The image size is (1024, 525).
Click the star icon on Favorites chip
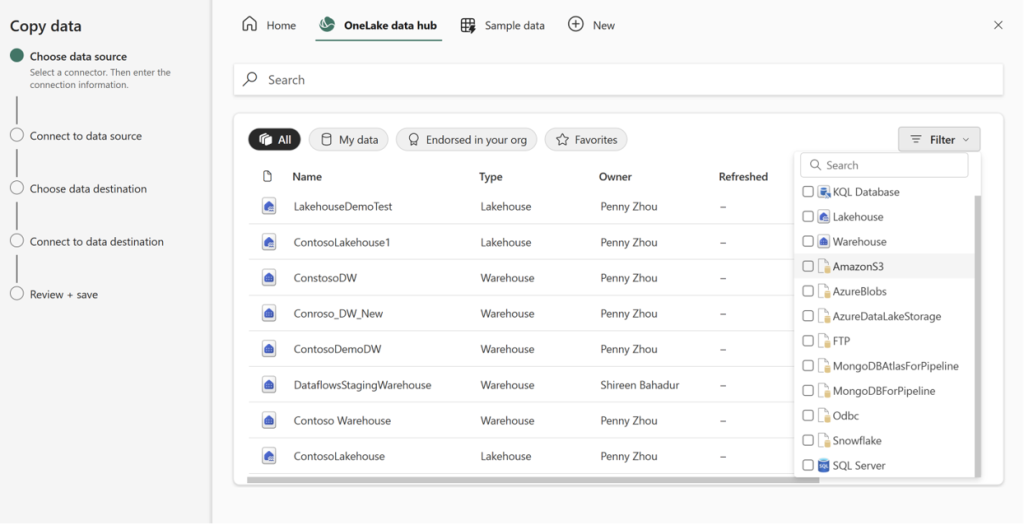562,140
